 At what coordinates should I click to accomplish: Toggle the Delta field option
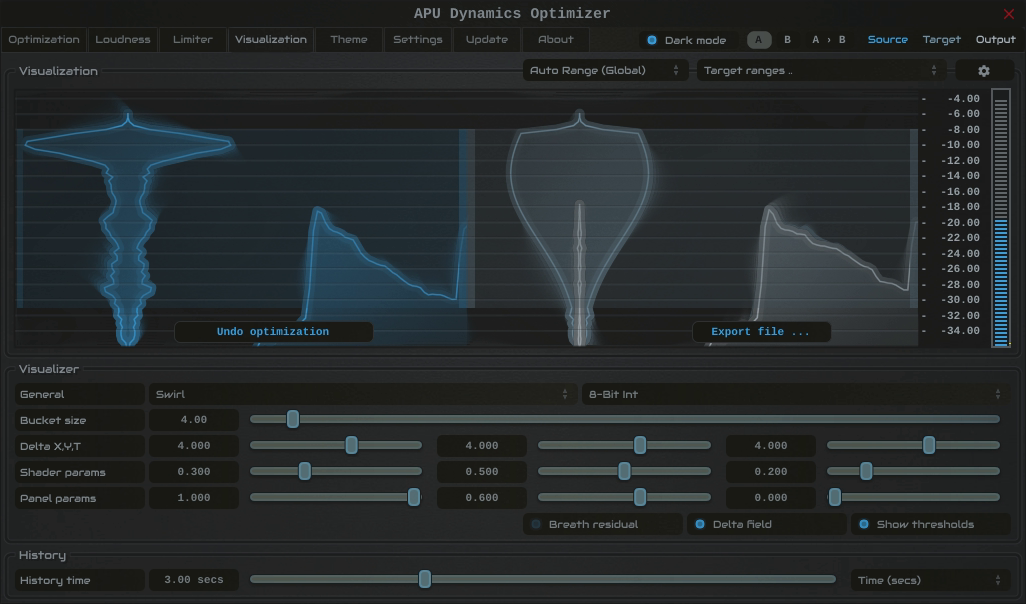point(766,524)
